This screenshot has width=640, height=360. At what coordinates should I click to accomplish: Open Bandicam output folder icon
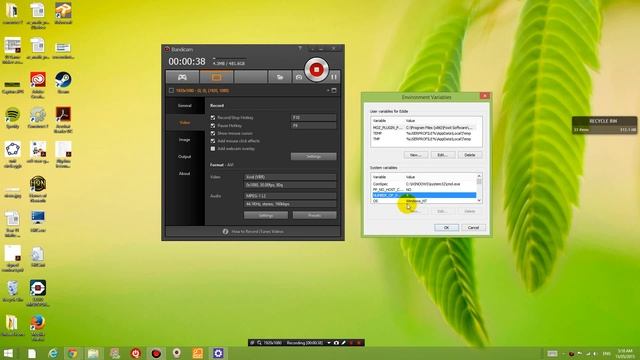point(280,77)
